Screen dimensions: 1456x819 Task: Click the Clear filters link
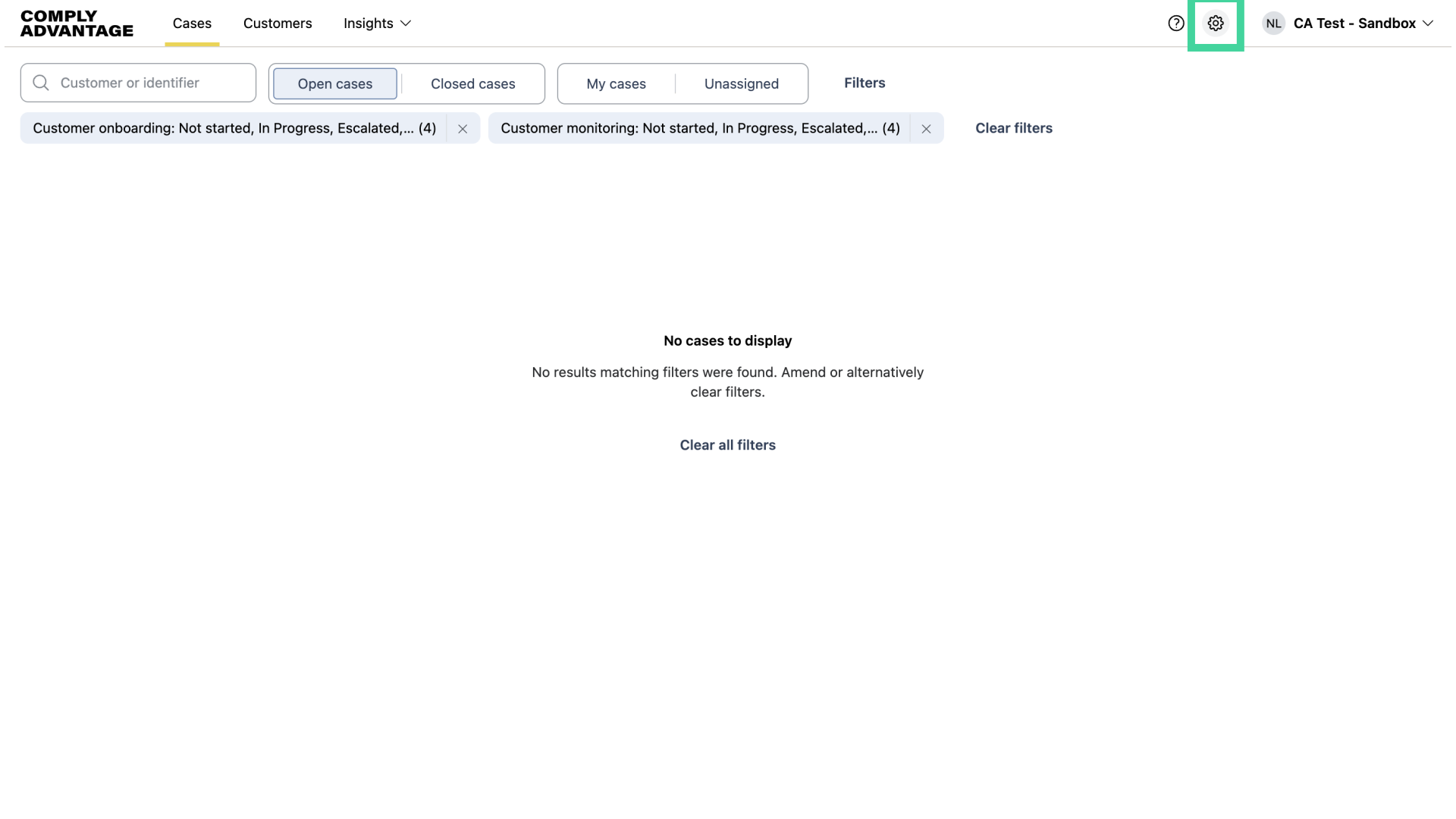[1014, 128]
